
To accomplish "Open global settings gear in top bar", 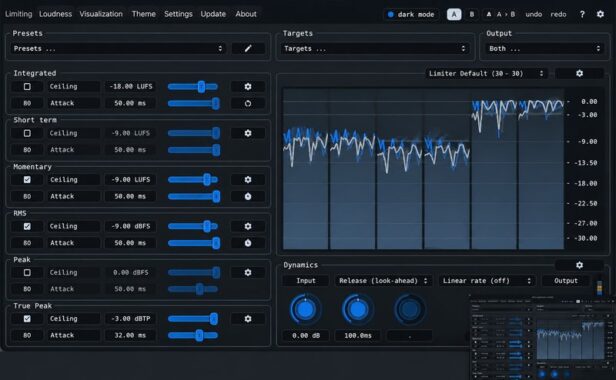I will pyautogui.click(x=600, y=14).
